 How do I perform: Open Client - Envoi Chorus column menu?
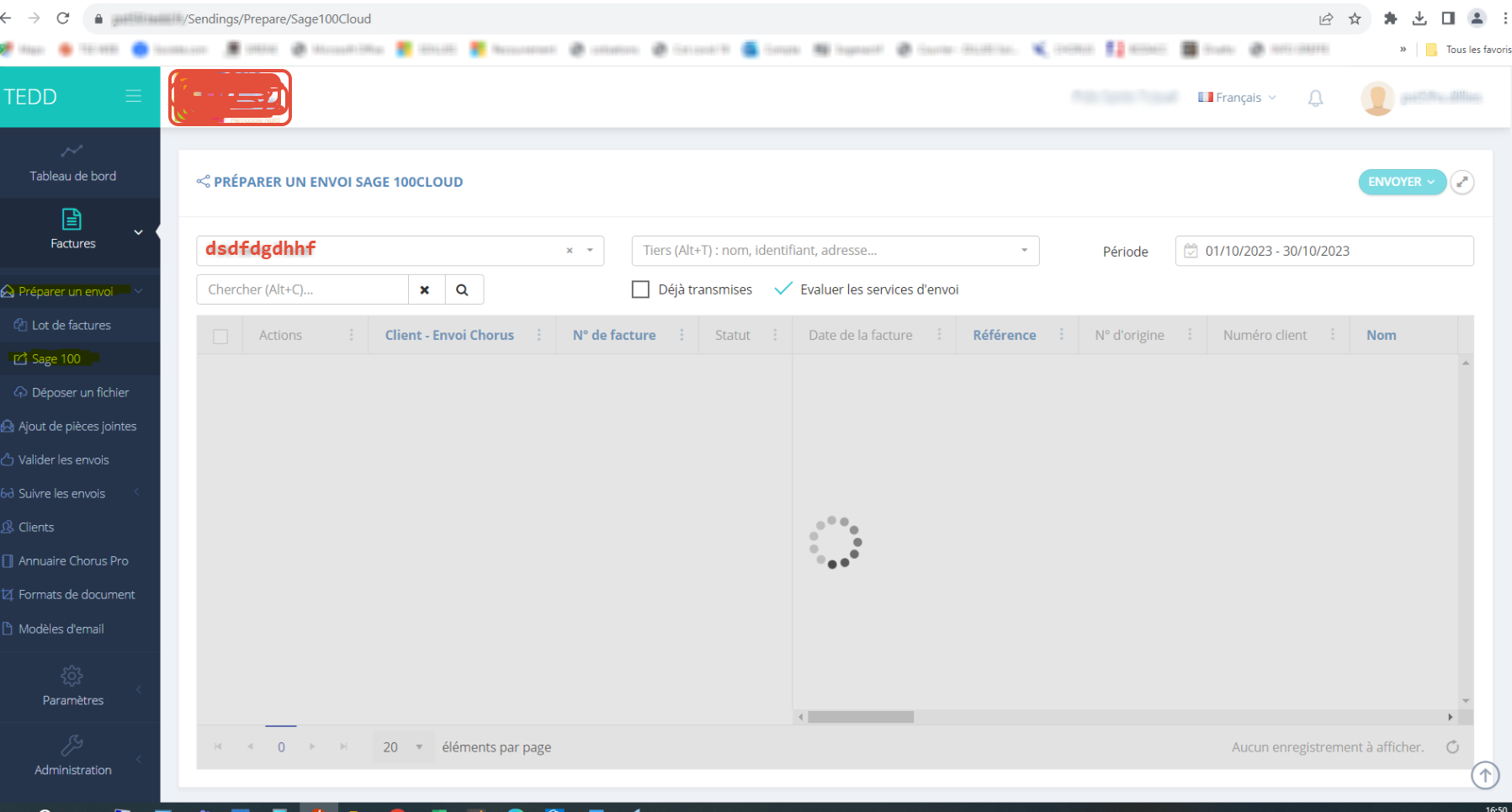(x=539, y=335)
